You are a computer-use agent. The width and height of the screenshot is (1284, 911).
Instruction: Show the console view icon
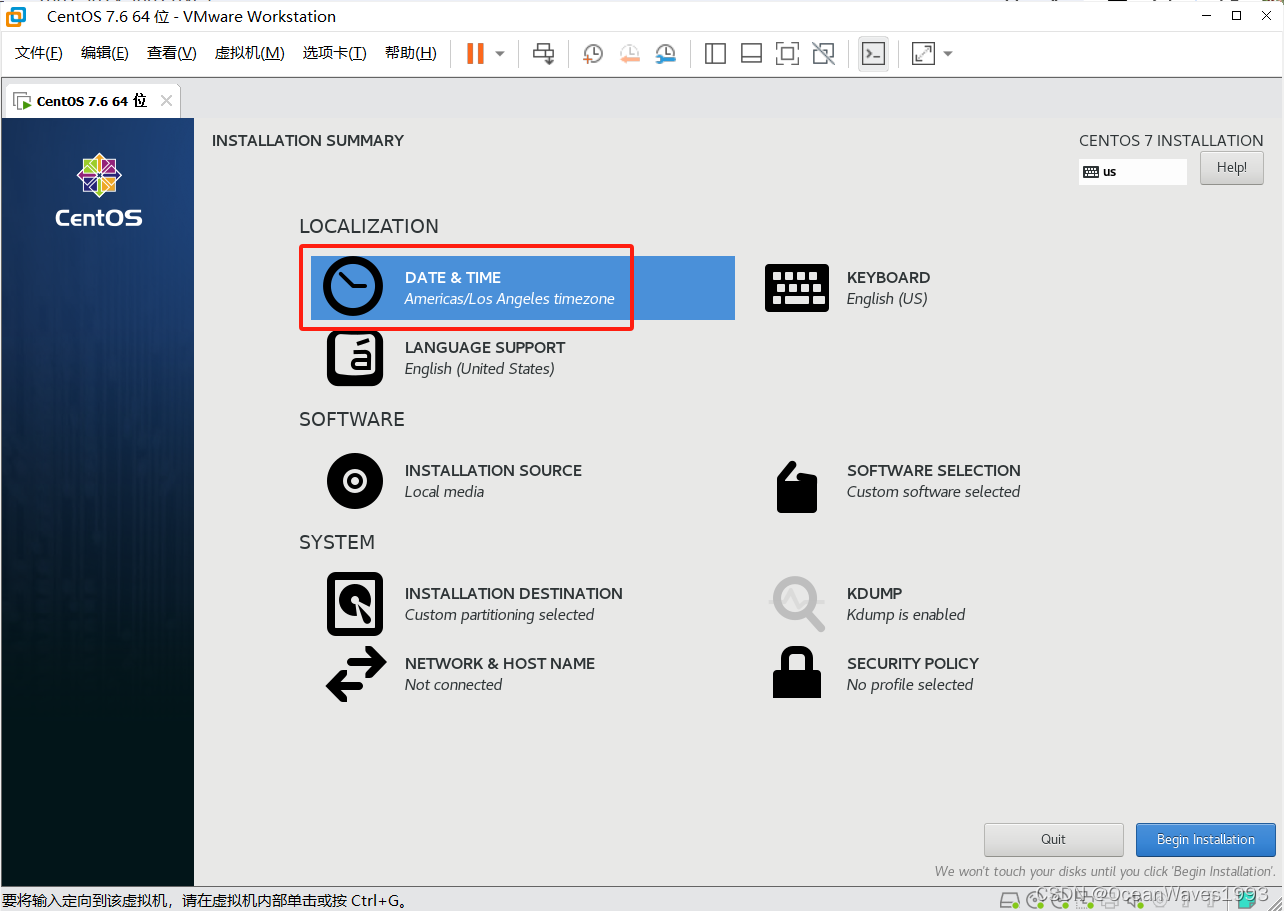coord(873,54)
